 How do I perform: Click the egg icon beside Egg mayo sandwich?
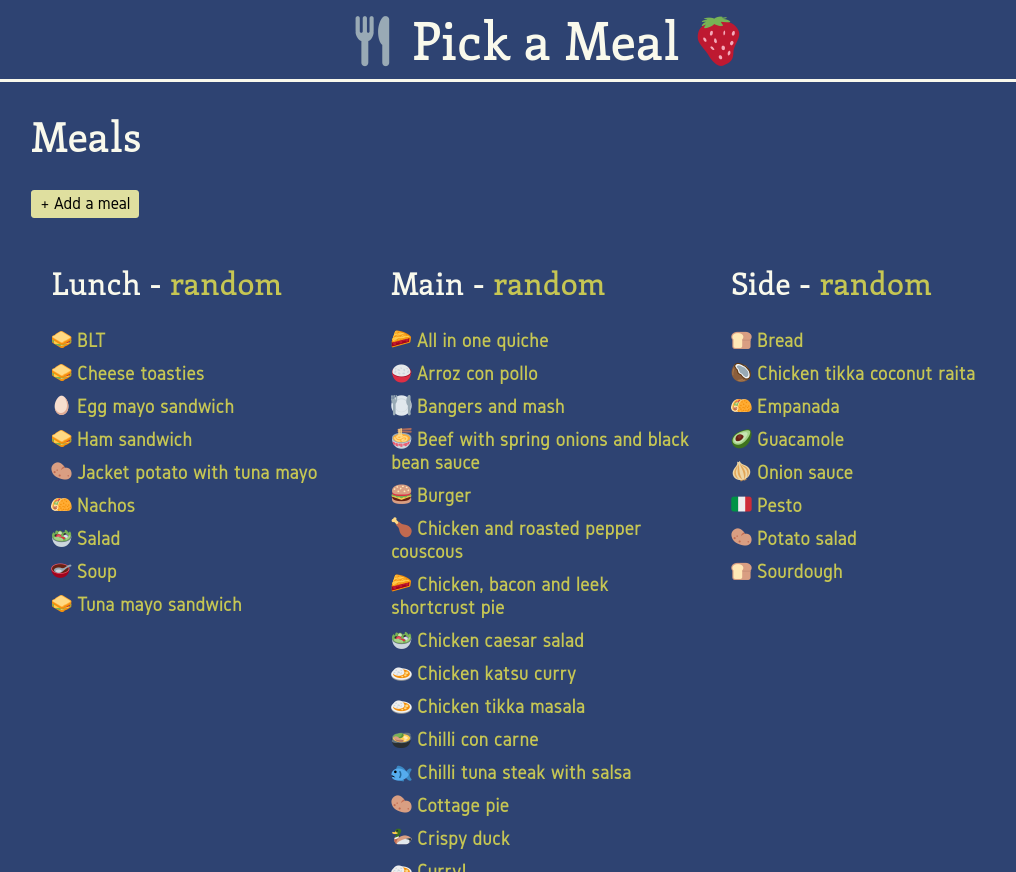[x=62, y=406]
